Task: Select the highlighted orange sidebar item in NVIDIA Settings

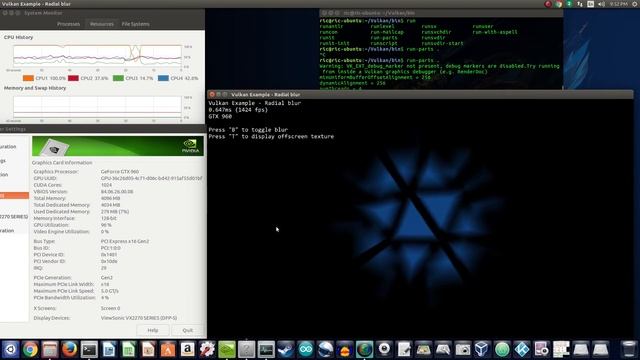Action: click(x=14, y=196)
